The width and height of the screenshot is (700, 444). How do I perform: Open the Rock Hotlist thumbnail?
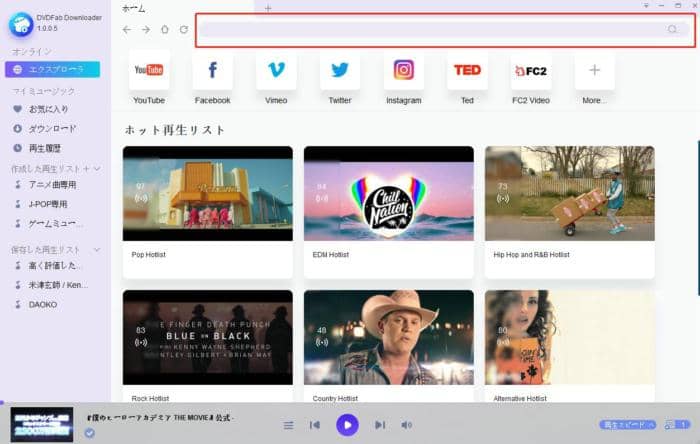click(208, 337)
